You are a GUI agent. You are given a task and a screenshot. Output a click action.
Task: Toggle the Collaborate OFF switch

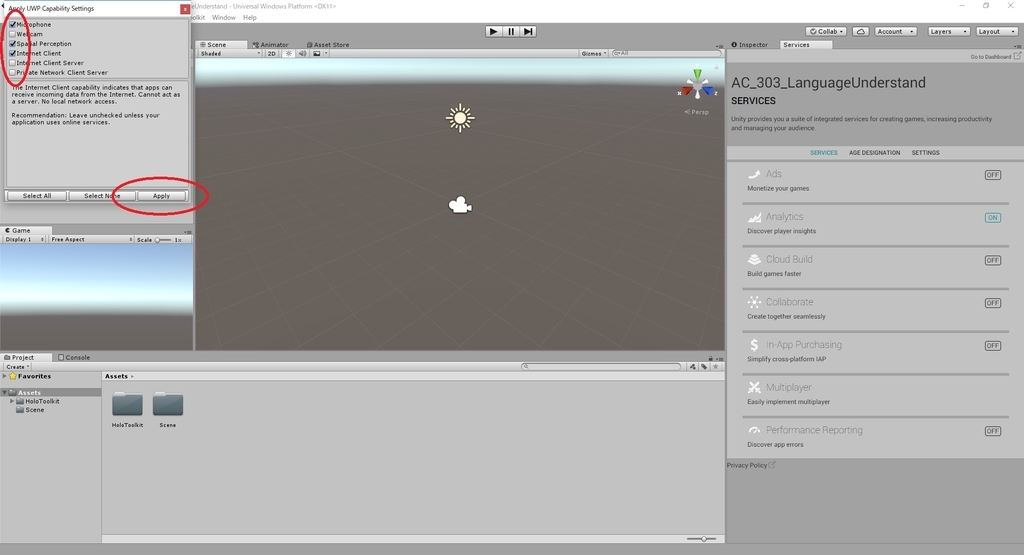pyautogui.click(x=993, y=303)
